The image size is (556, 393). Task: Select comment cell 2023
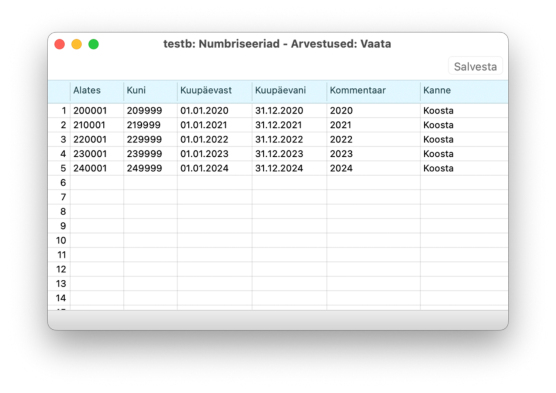pyautogui.click(x=373, y=154)
